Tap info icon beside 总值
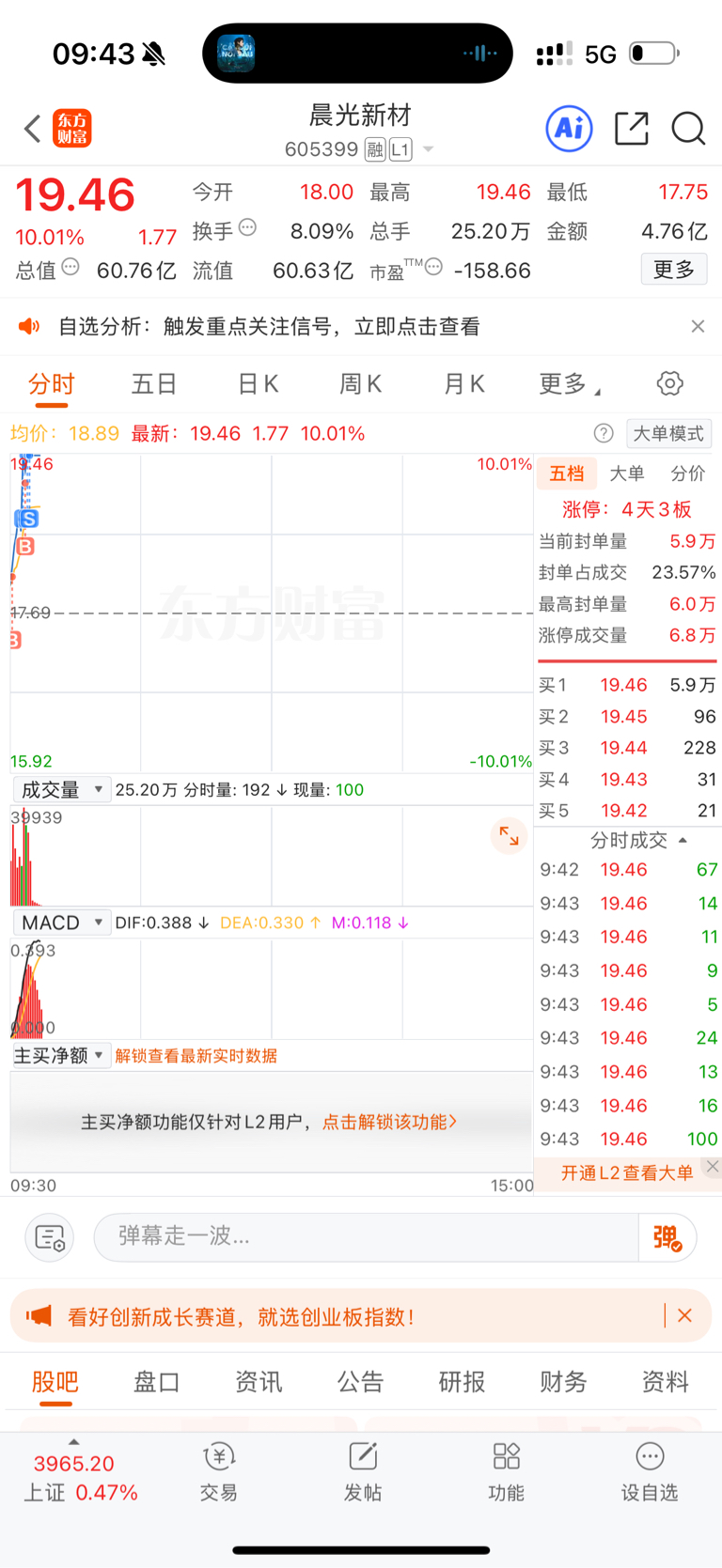 coord(71,268)
